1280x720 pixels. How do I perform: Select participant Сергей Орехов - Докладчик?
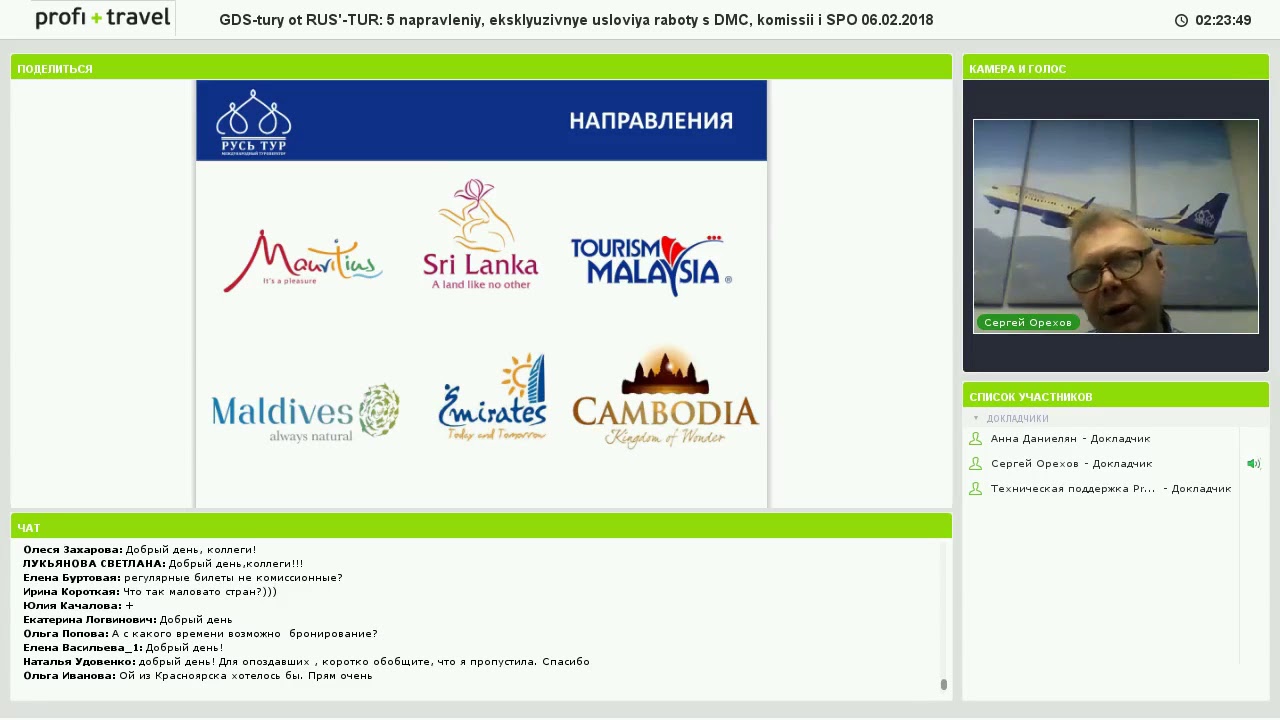click(1071, 464)
